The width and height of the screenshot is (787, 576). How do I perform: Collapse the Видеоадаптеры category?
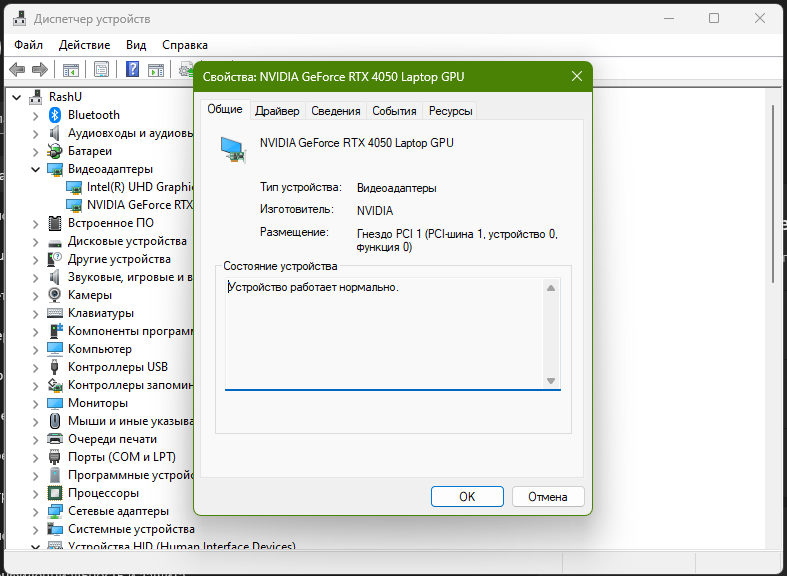click(35, 170)
